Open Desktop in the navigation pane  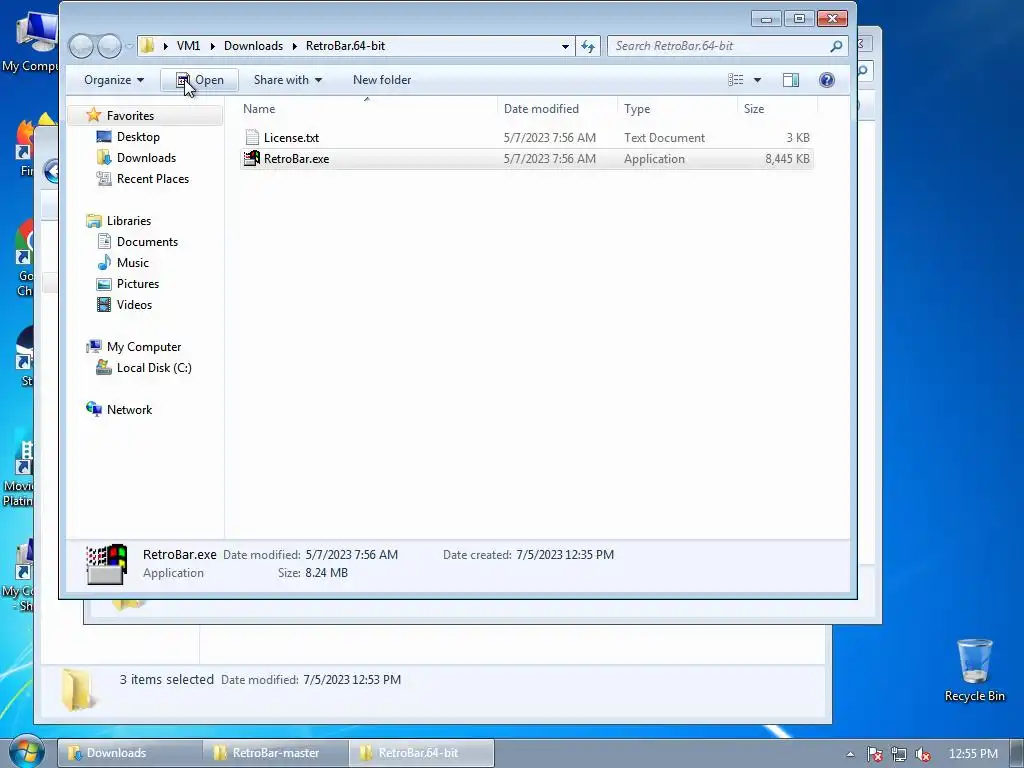click(138, 136)
